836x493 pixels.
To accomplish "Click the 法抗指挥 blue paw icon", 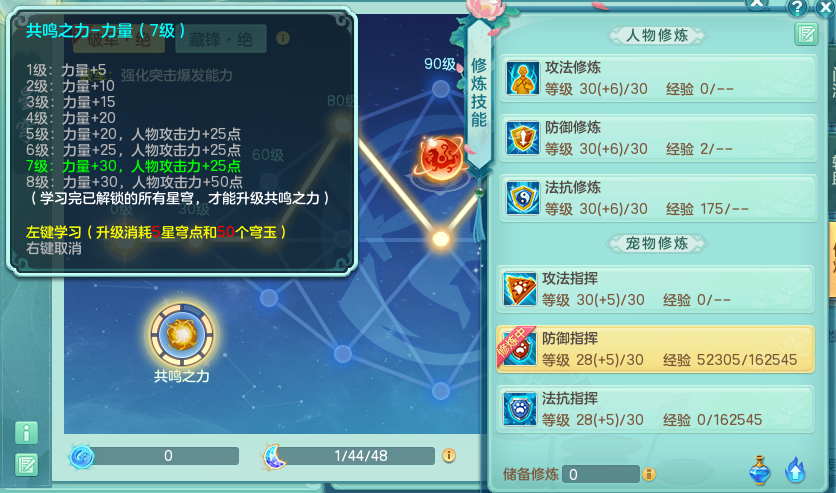I will [520, 409].
